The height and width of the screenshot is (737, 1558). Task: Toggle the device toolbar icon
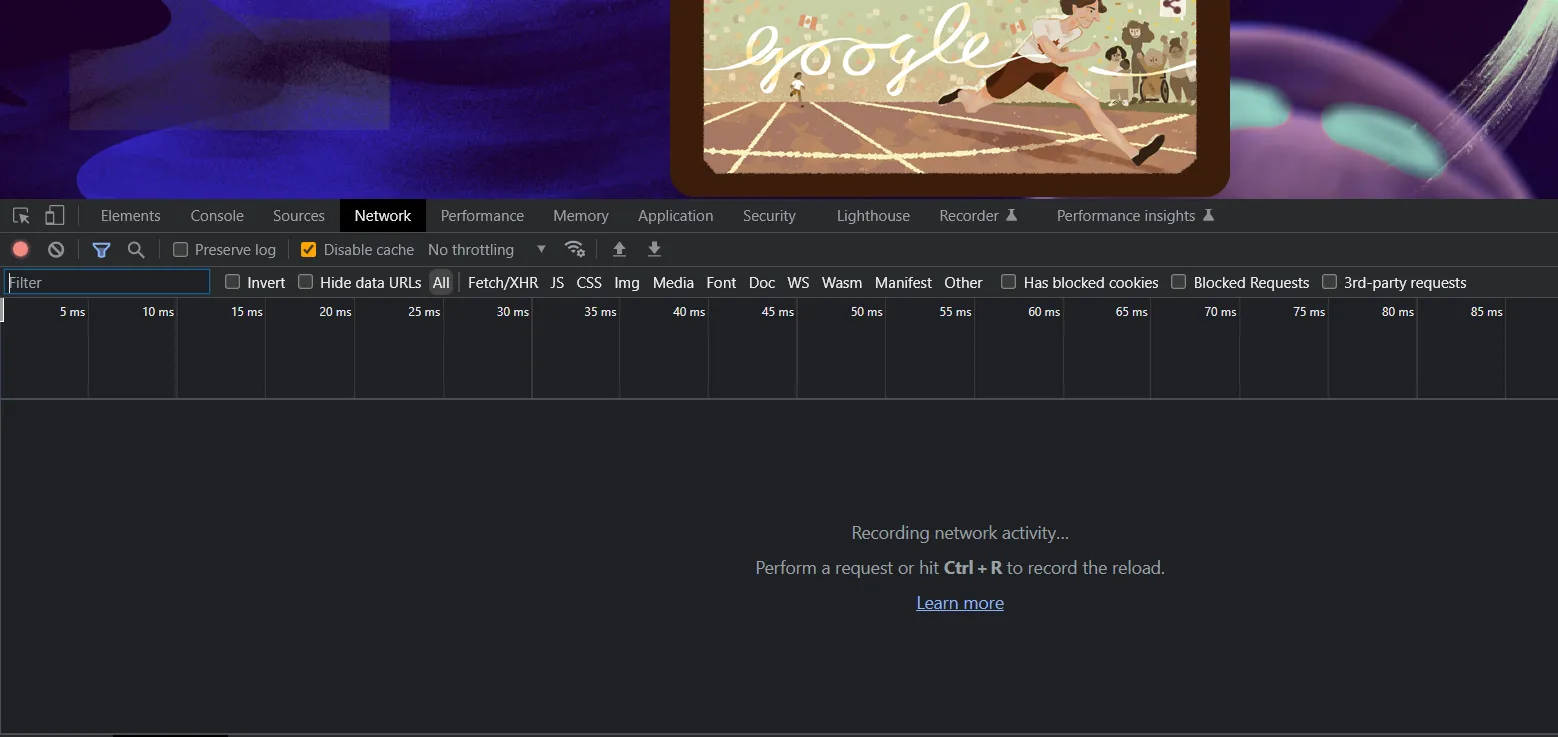tap(55, 216)
